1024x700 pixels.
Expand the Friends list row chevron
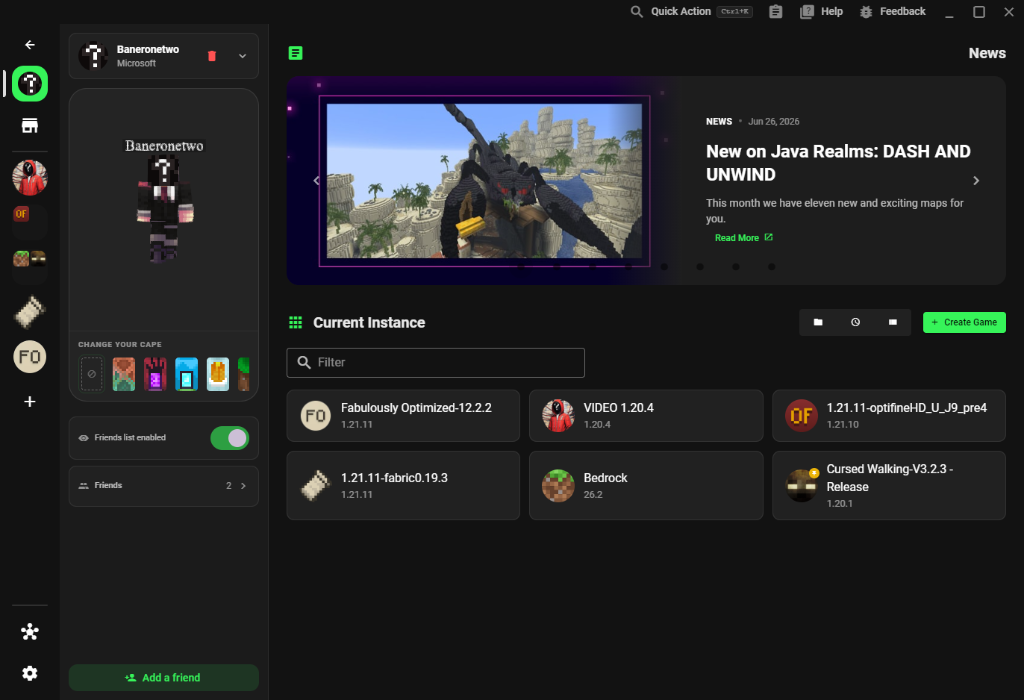pos(243,486)
